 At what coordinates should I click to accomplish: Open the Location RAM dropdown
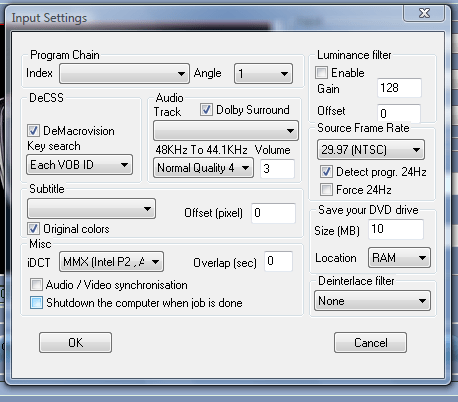point(399,258)
